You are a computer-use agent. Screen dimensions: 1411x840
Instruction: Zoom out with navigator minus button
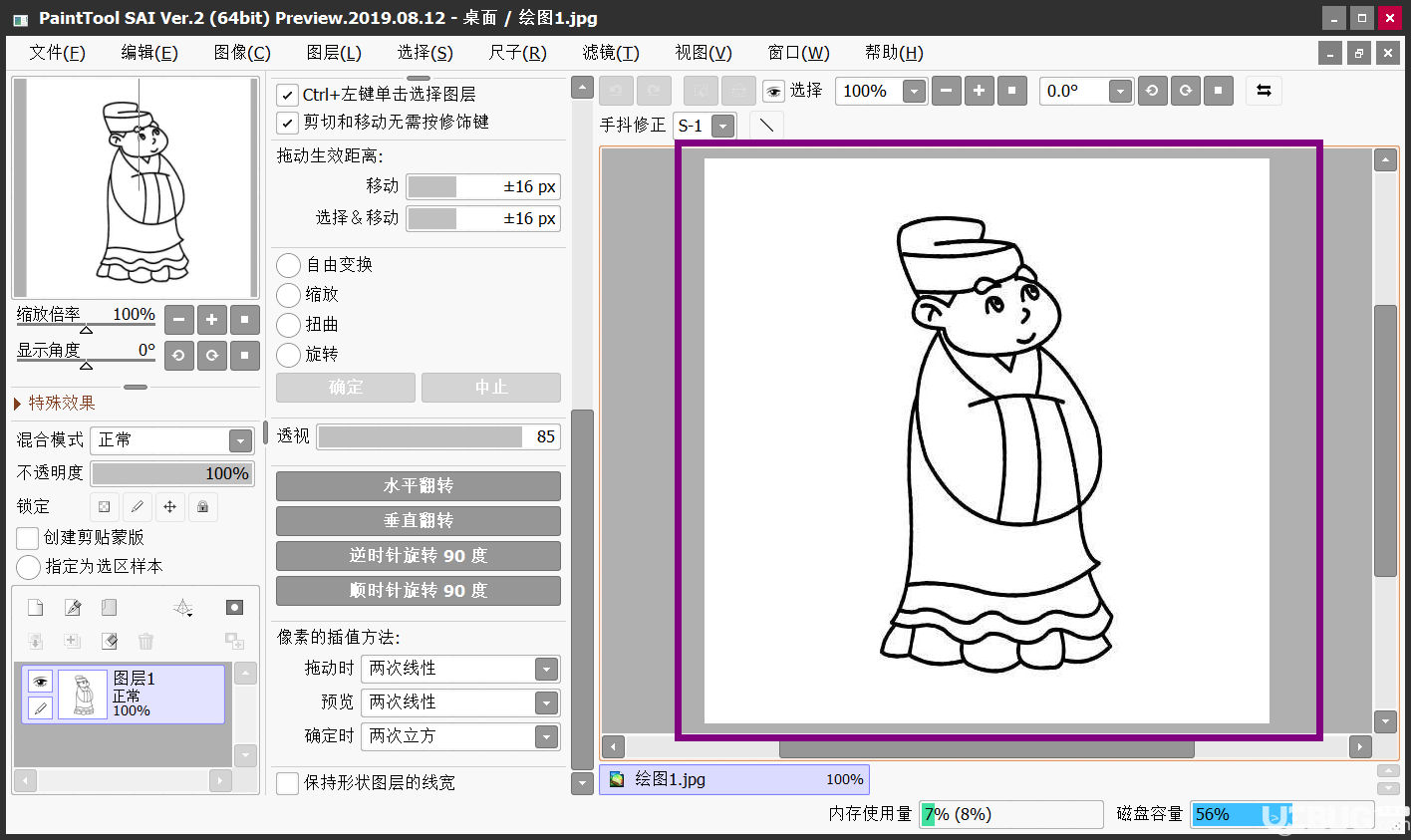179,320
